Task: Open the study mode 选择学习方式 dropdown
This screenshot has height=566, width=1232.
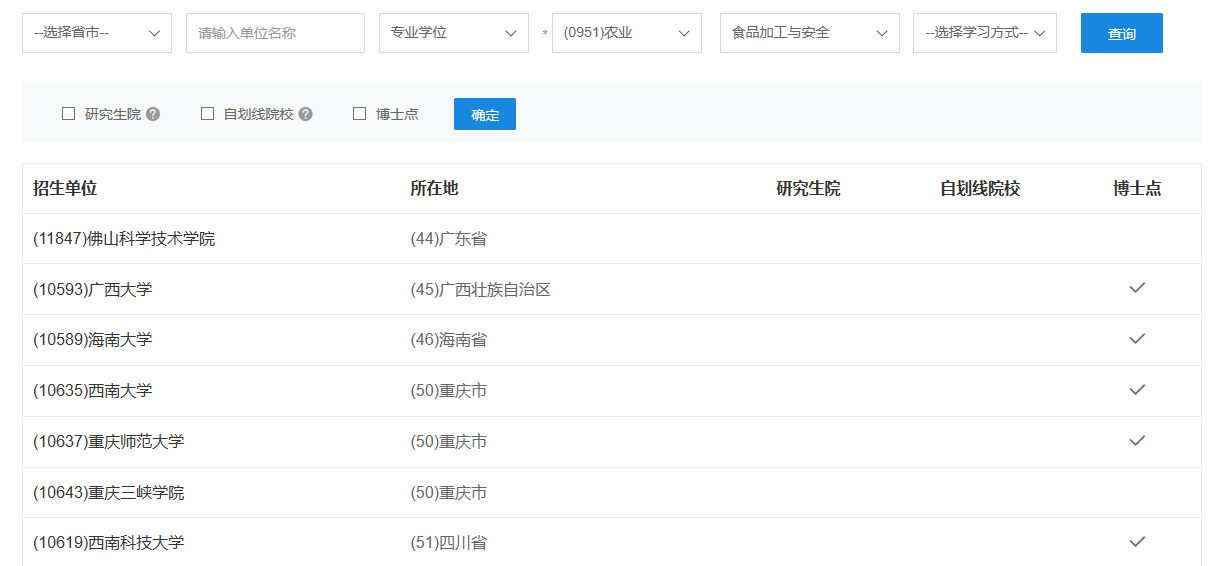Action: tap(985, 33)
